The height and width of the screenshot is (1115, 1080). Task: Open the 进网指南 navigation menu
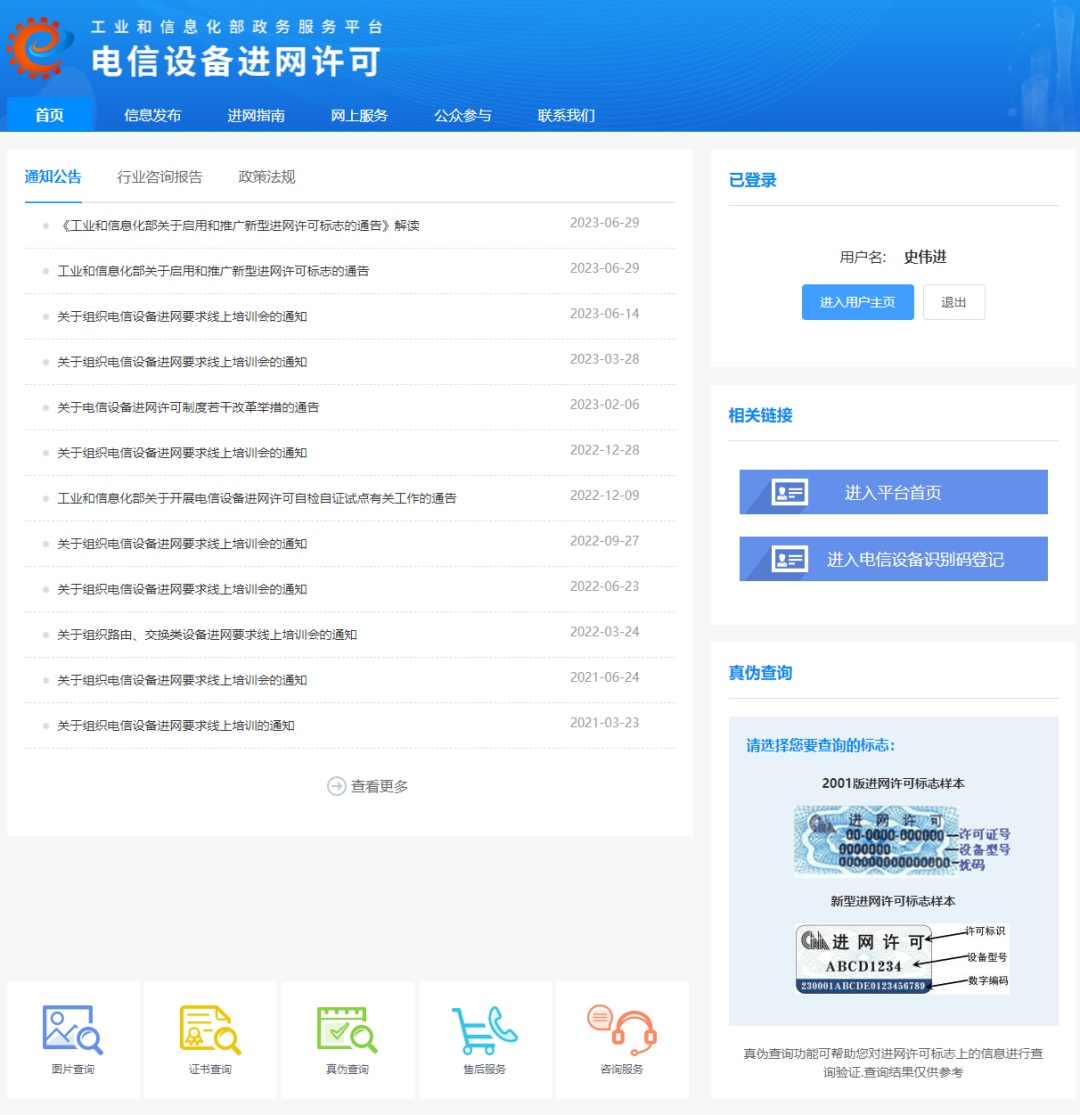click(258, 115)
